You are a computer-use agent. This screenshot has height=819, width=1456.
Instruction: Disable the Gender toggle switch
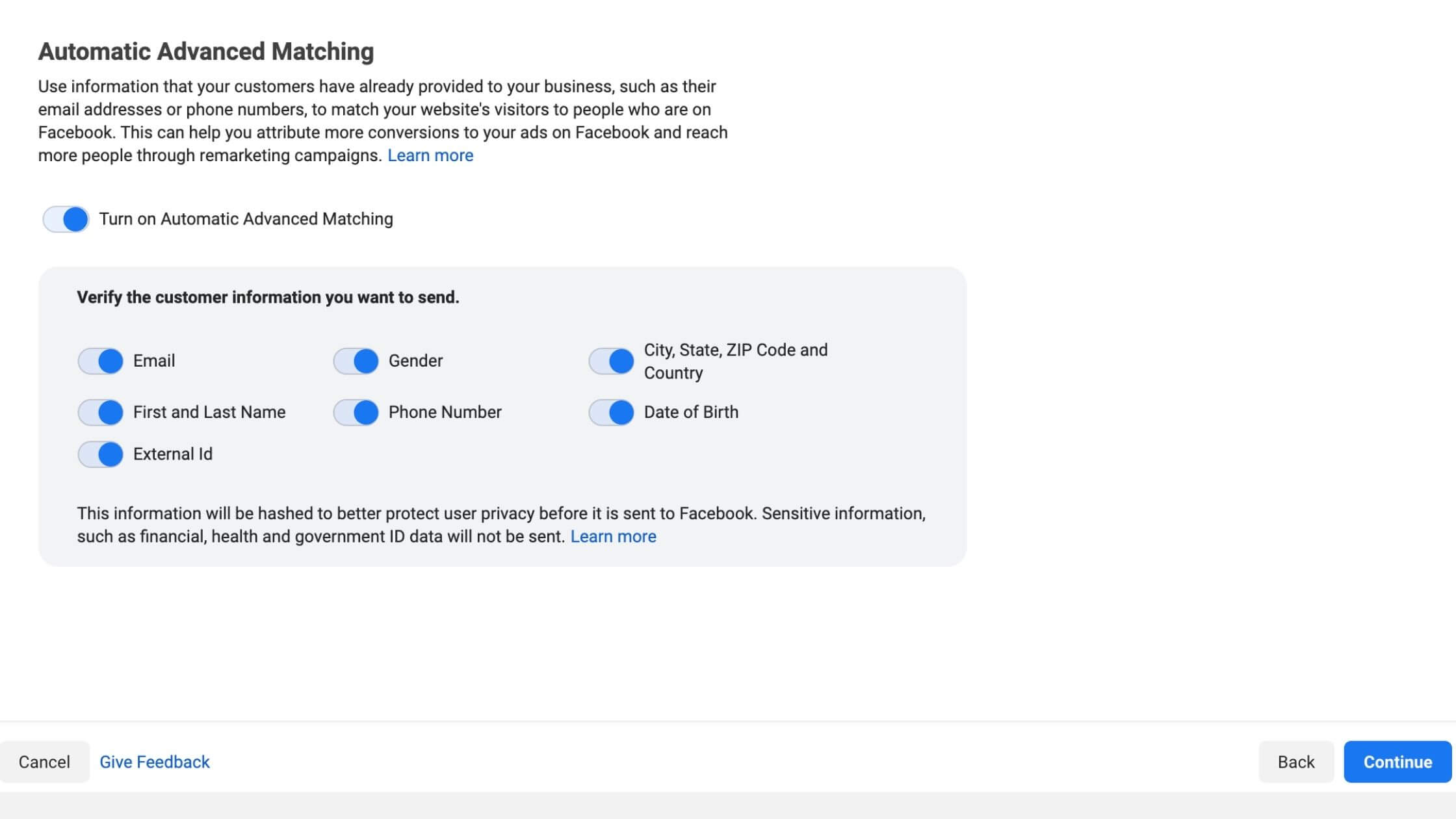pyautogui.click(x=356, y=361)
